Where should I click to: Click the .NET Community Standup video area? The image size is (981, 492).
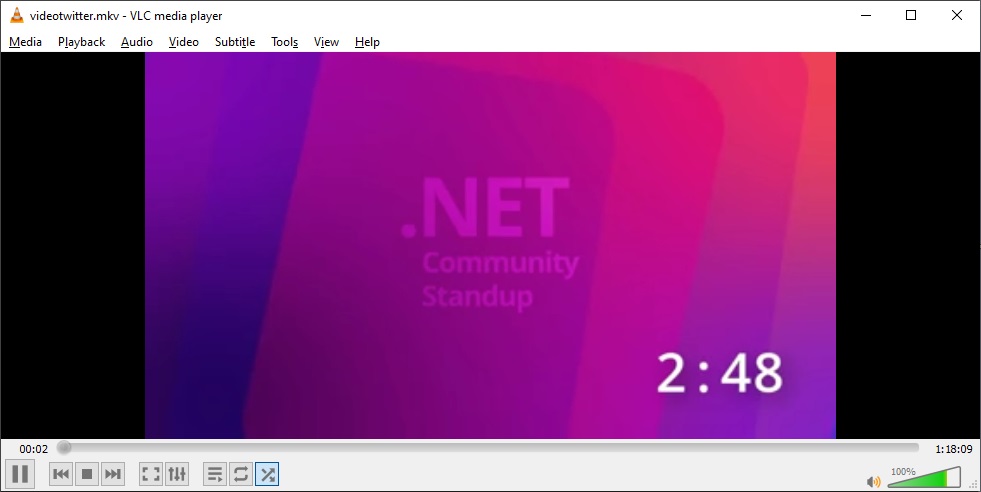pos(490,245)
